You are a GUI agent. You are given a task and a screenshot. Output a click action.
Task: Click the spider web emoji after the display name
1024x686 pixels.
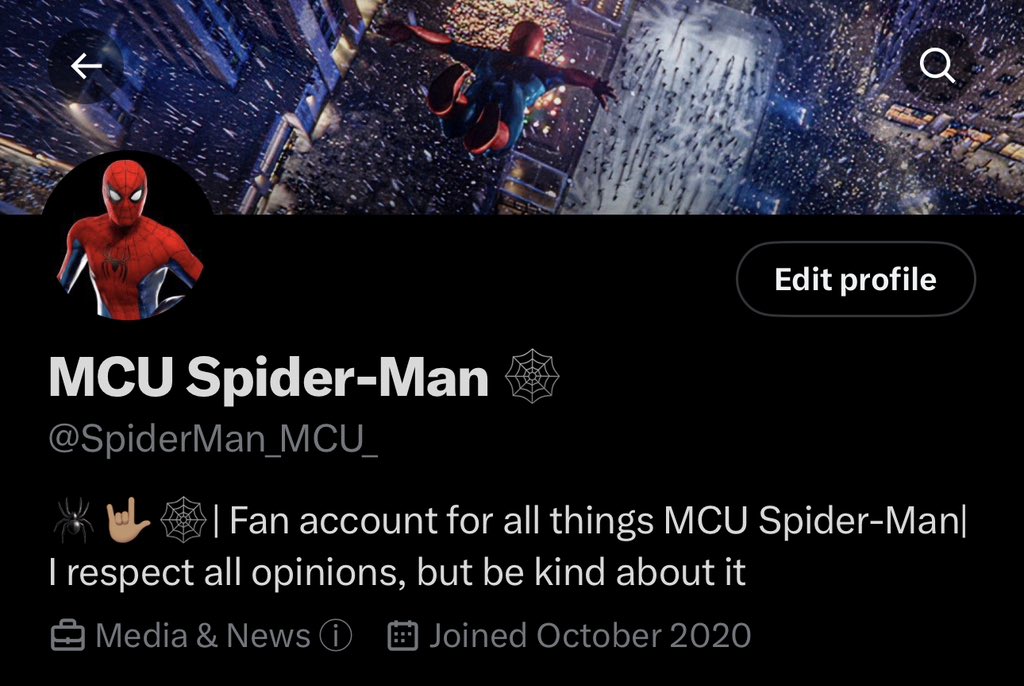tap(532, 376)
